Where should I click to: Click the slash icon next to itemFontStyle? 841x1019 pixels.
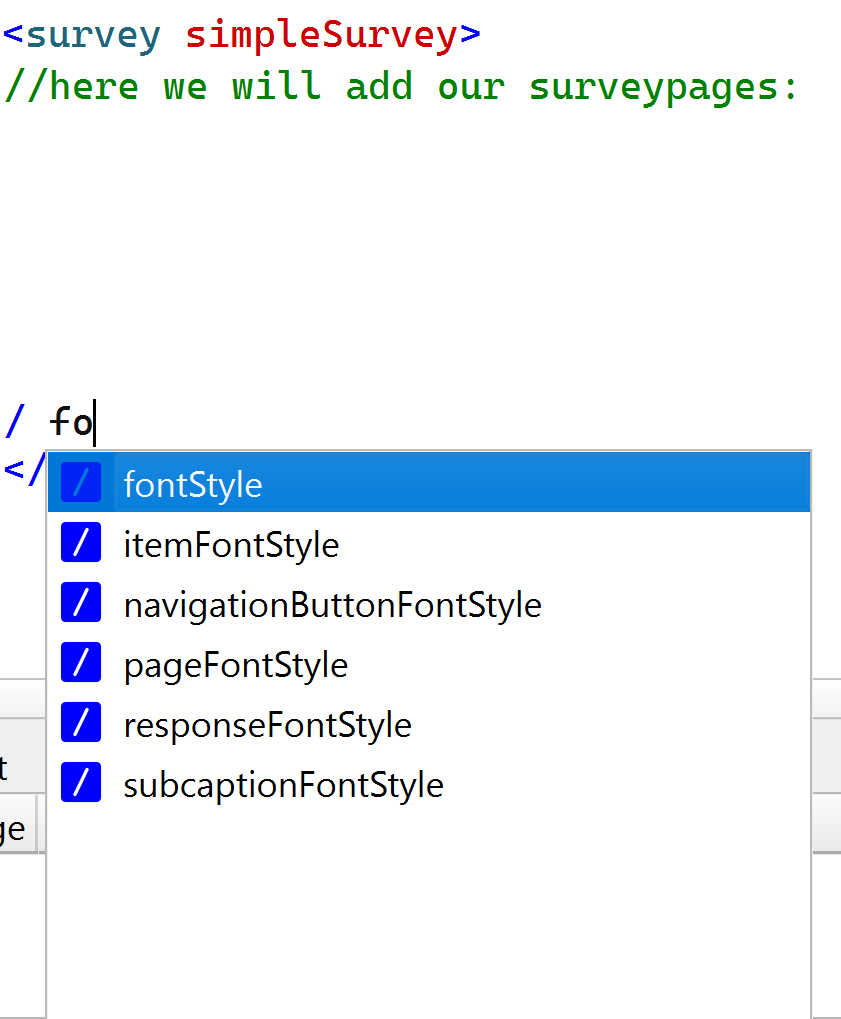tap(81, 544)
